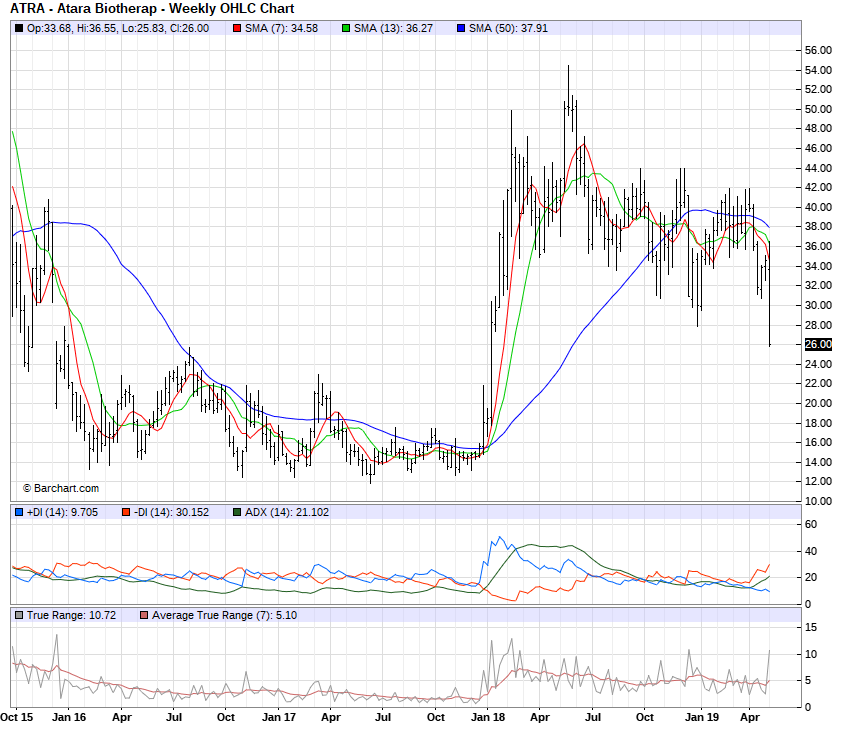Click the Jan 17 date axis label
Screen dimensions: 843x748
coord(278,717)
